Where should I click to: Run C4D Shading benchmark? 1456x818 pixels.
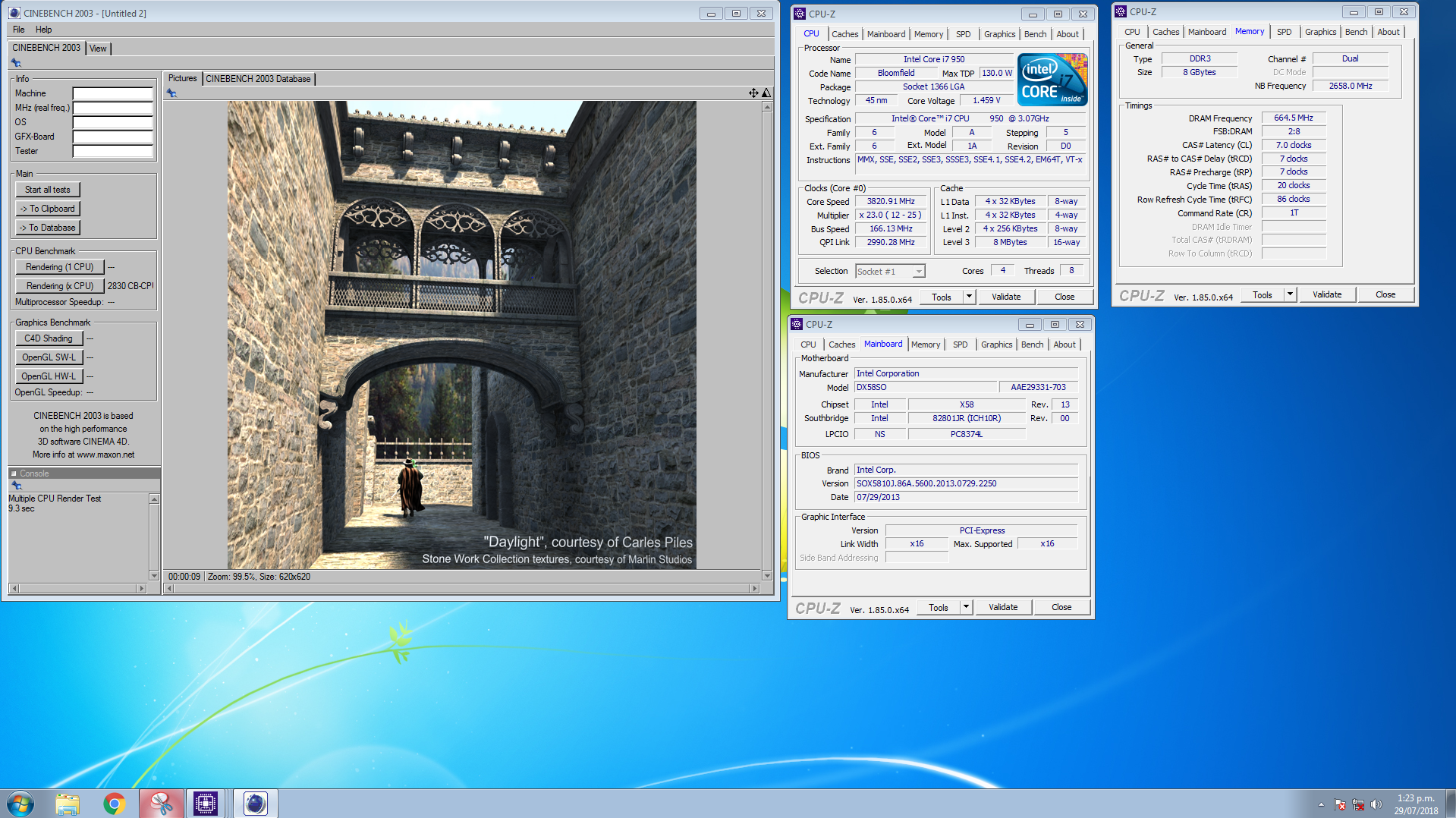tap(49, 338)
